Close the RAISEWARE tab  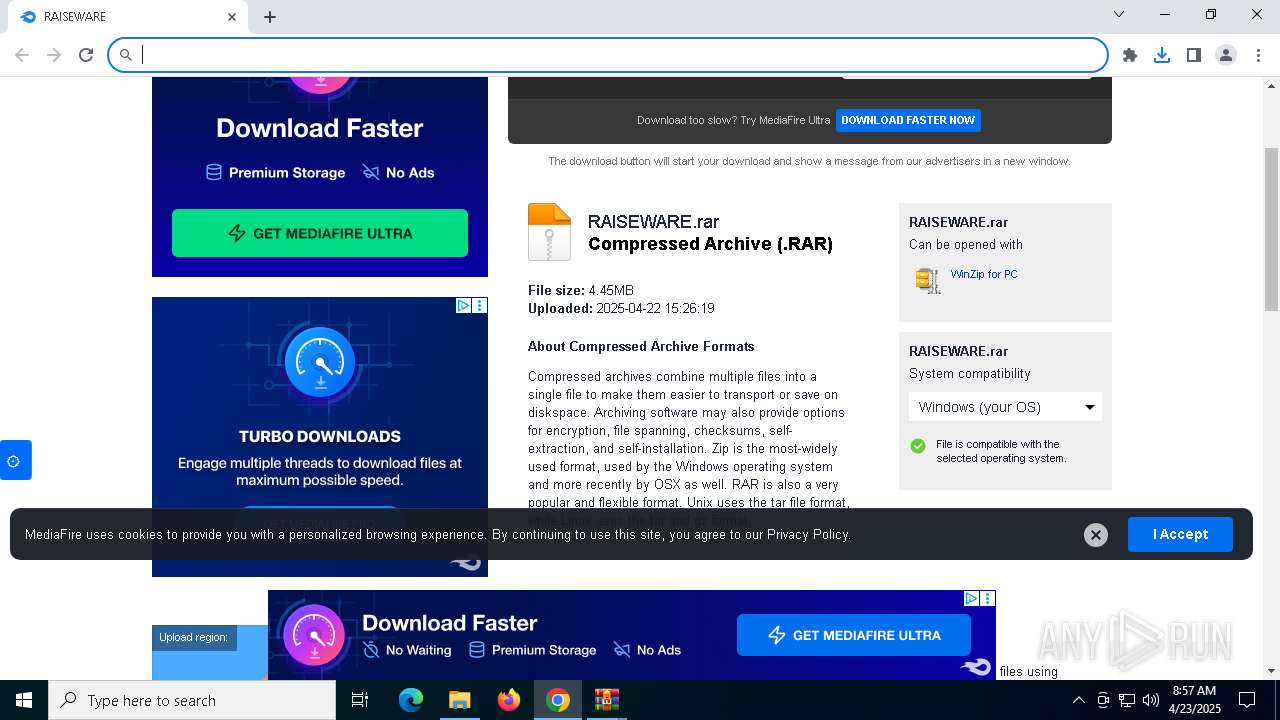tap(232, 17)
